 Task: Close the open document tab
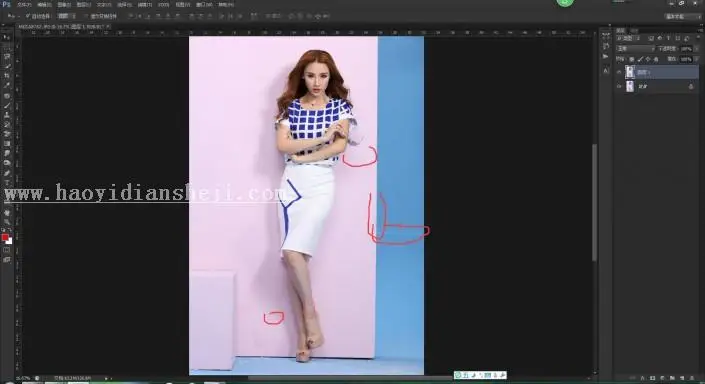(108, 27)
